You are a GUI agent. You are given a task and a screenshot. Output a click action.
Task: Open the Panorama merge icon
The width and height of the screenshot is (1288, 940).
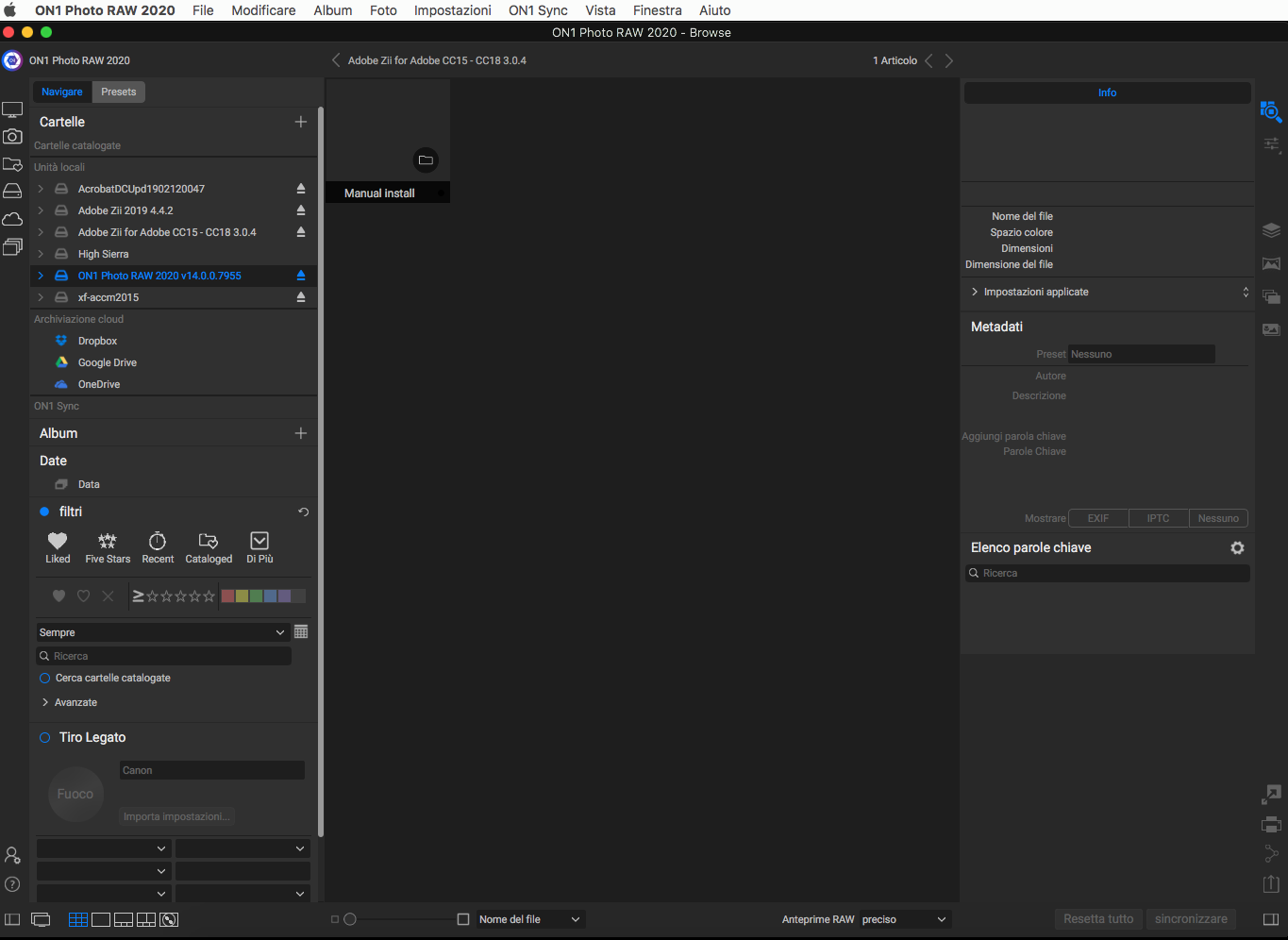click(x=1271, y=263)
